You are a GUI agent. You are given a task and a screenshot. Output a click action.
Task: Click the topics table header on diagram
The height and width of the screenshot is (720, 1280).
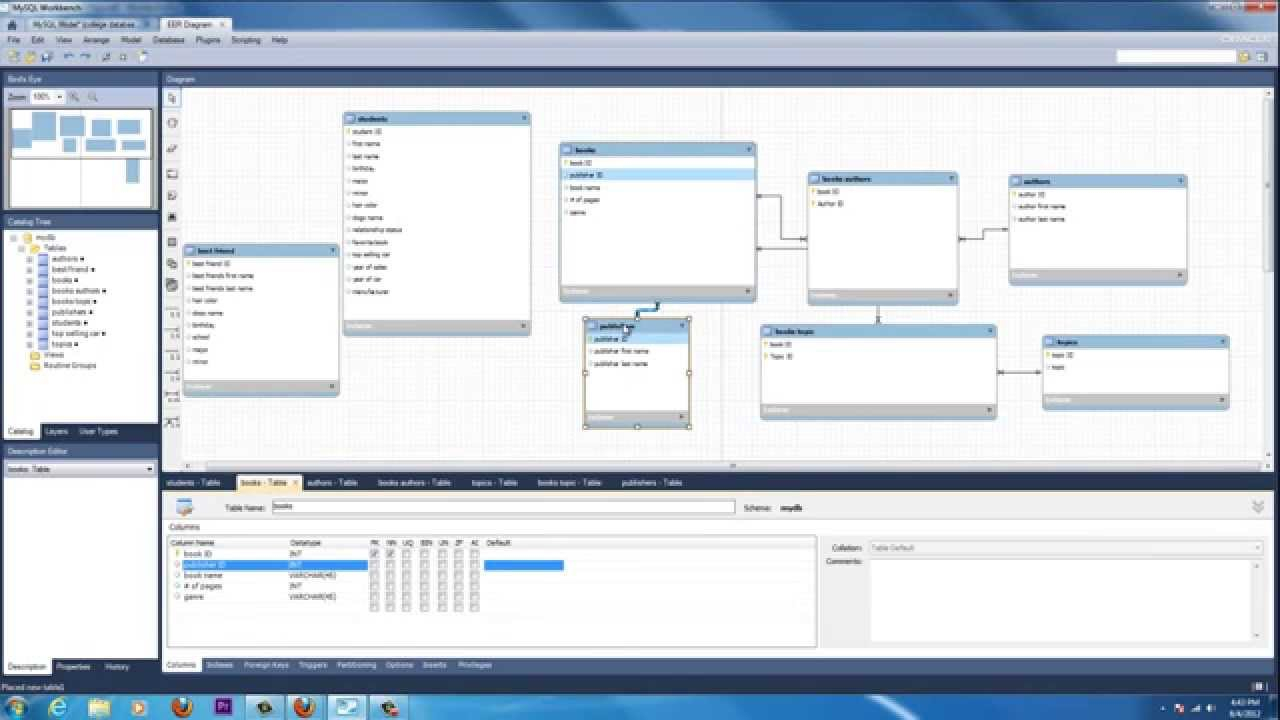click(x=1135, y=342)
